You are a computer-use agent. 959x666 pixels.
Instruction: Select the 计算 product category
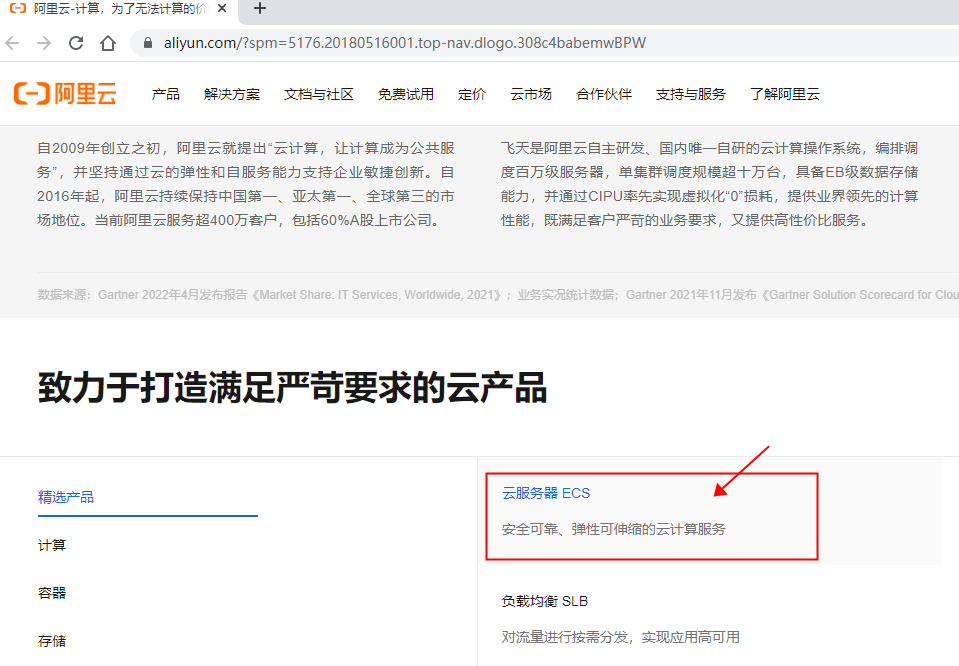tap(52, 545)
